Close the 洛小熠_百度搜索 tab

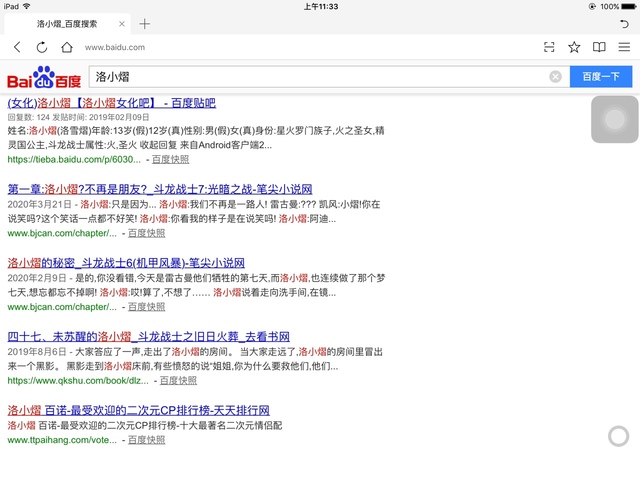[x=122, y=23]
